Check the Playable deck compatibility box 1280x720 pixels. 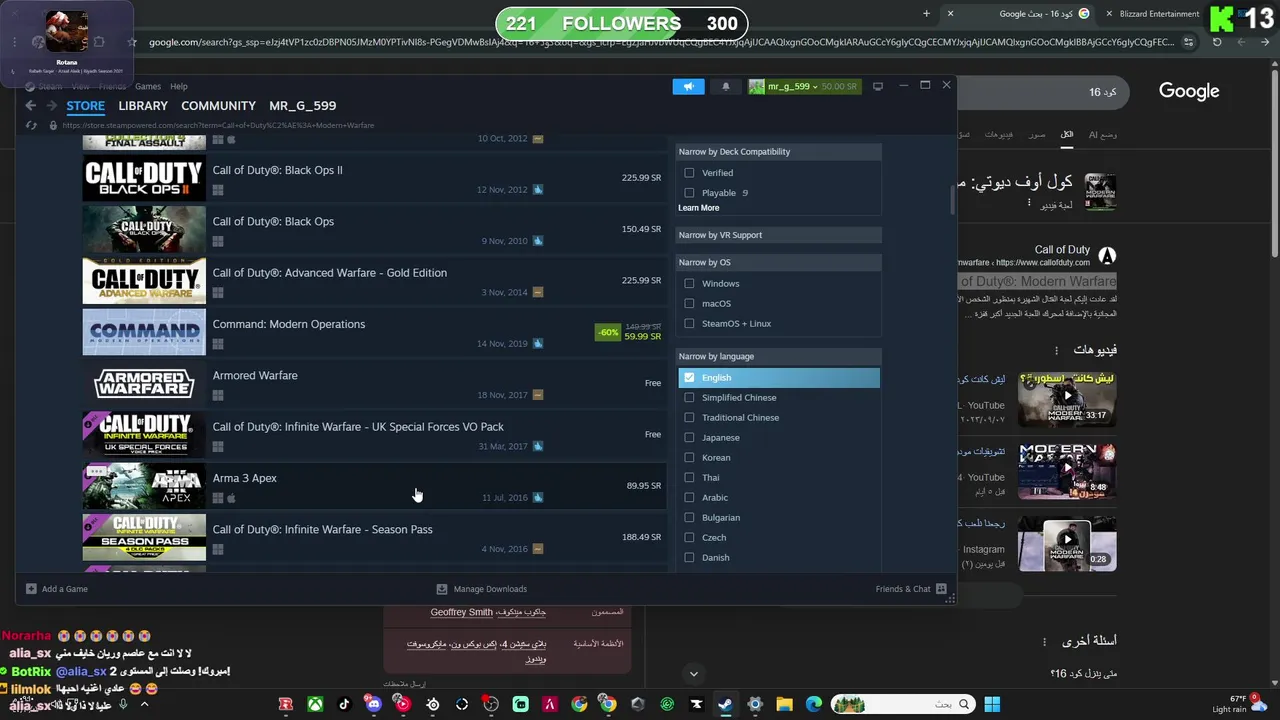[689, 193]
